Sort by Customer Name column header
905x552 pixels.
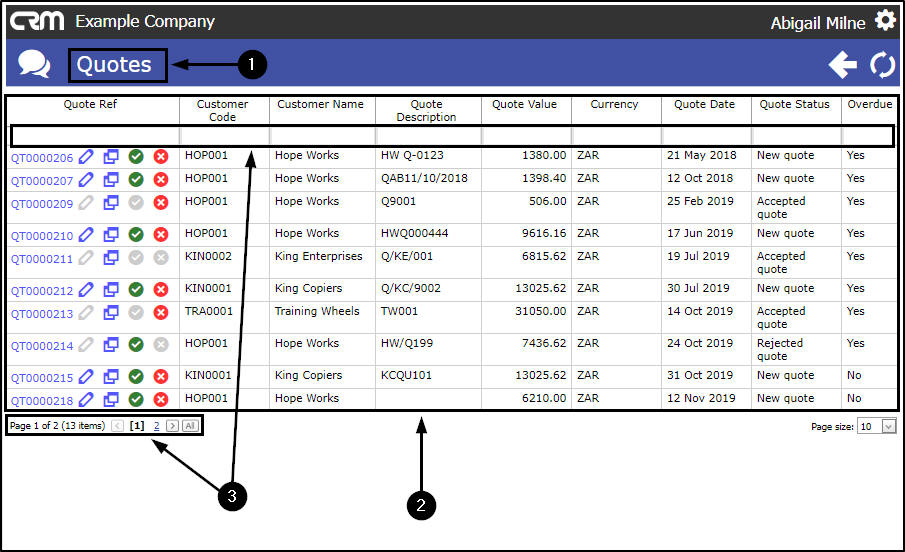[320, 104]
